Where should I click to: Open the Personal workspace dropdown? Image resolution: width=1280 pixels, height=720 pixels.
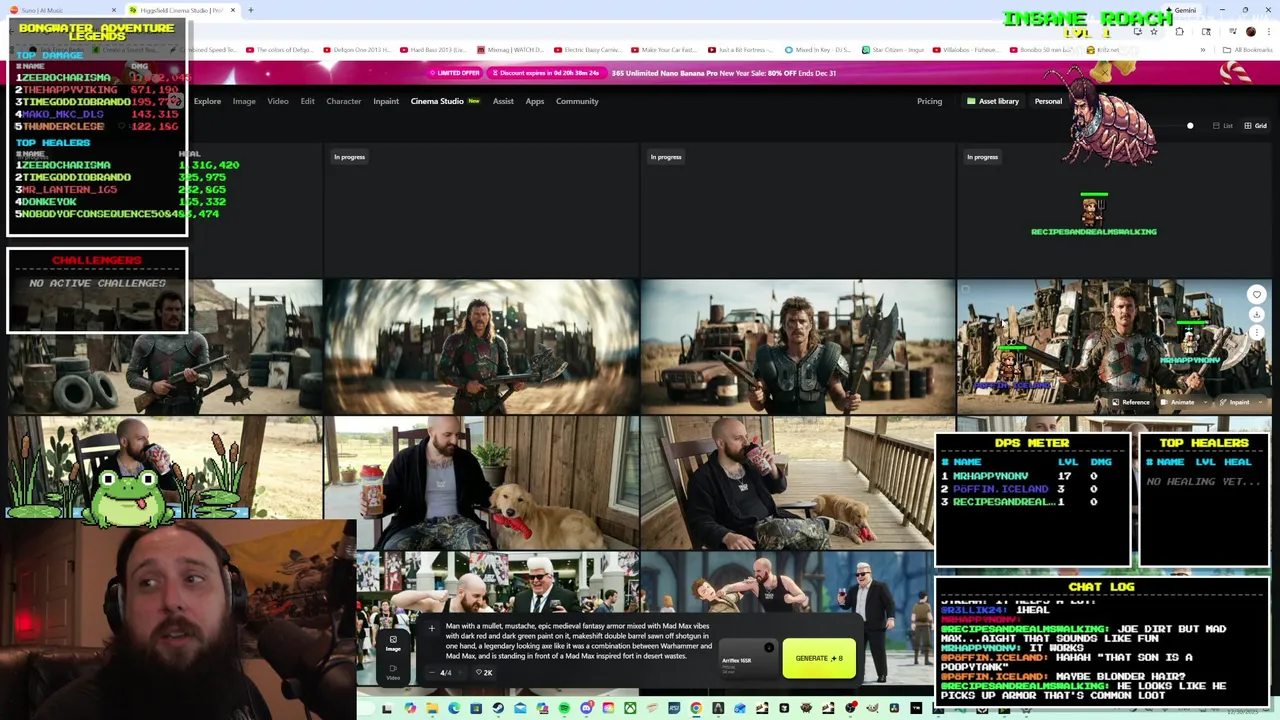(1048, 101)
